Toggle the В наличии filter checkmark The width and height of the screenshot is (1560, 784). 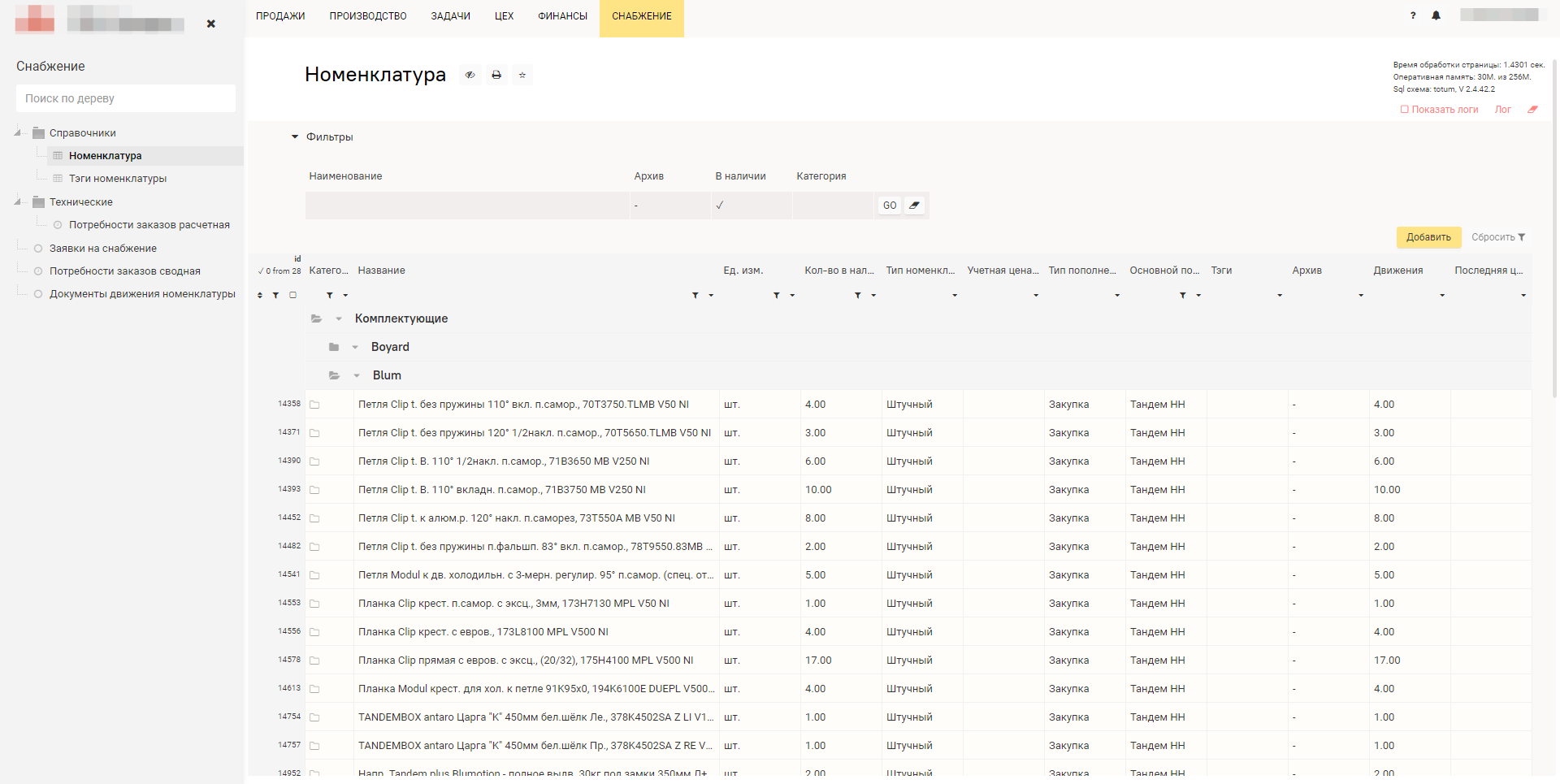(x=720, y=206)
